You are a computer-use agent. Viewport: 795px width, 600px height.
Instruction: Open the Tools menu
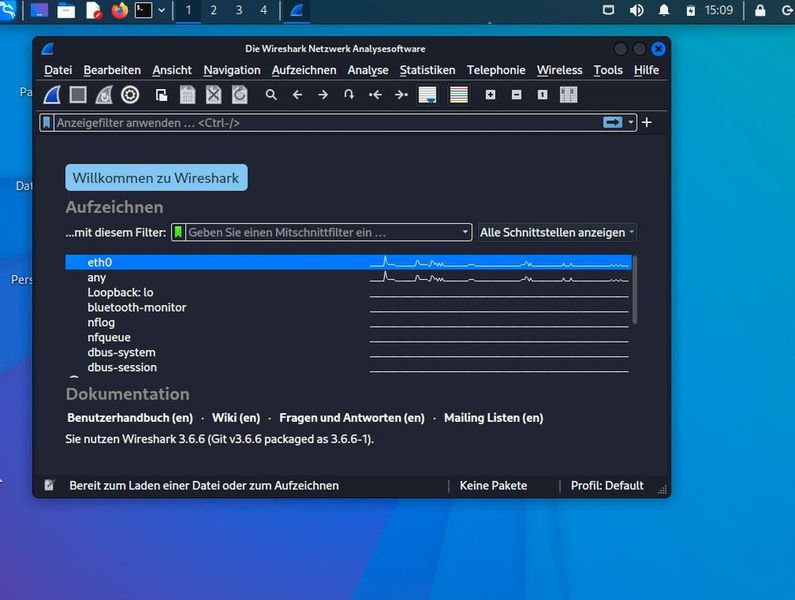[608, 70]
